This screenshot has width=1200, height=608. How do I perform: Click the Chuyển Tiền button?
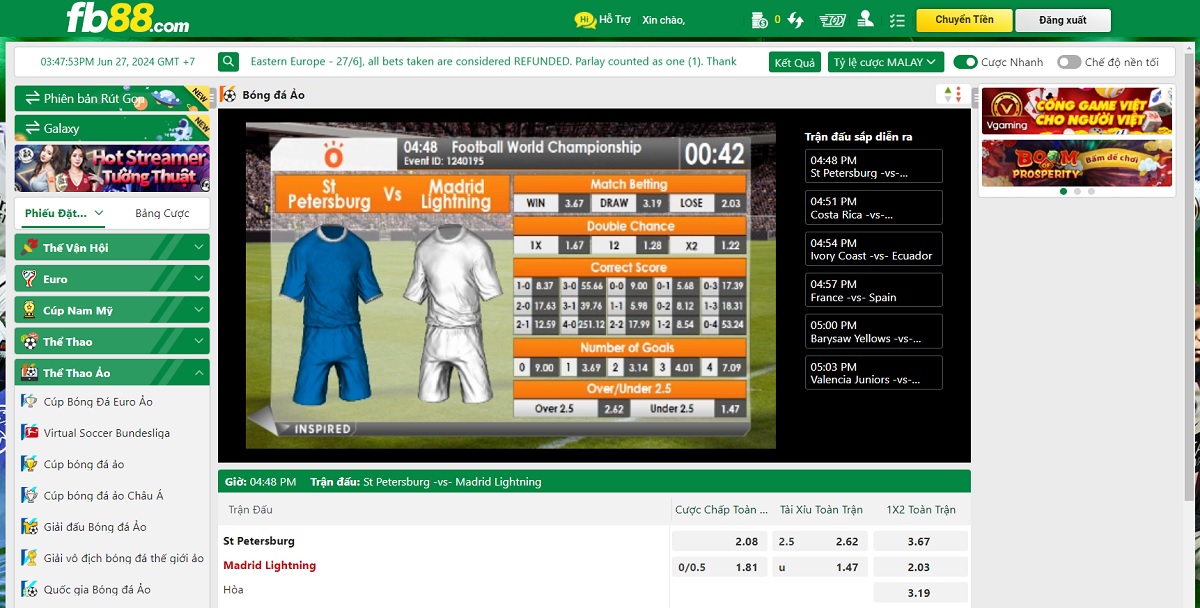pos(964,20)
